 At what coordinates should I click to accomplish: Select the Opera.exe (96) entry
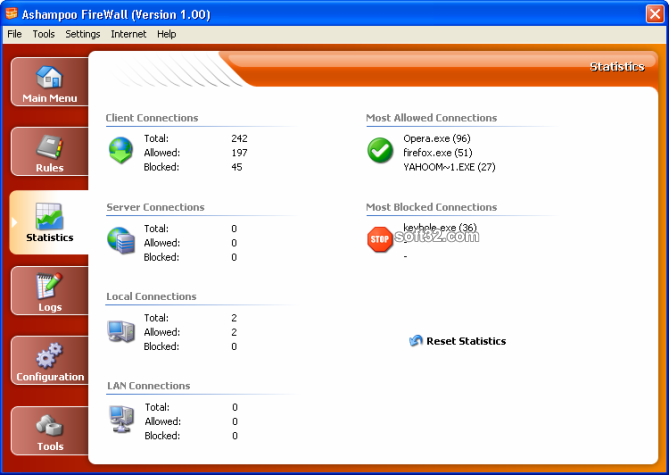click(436, 138)
